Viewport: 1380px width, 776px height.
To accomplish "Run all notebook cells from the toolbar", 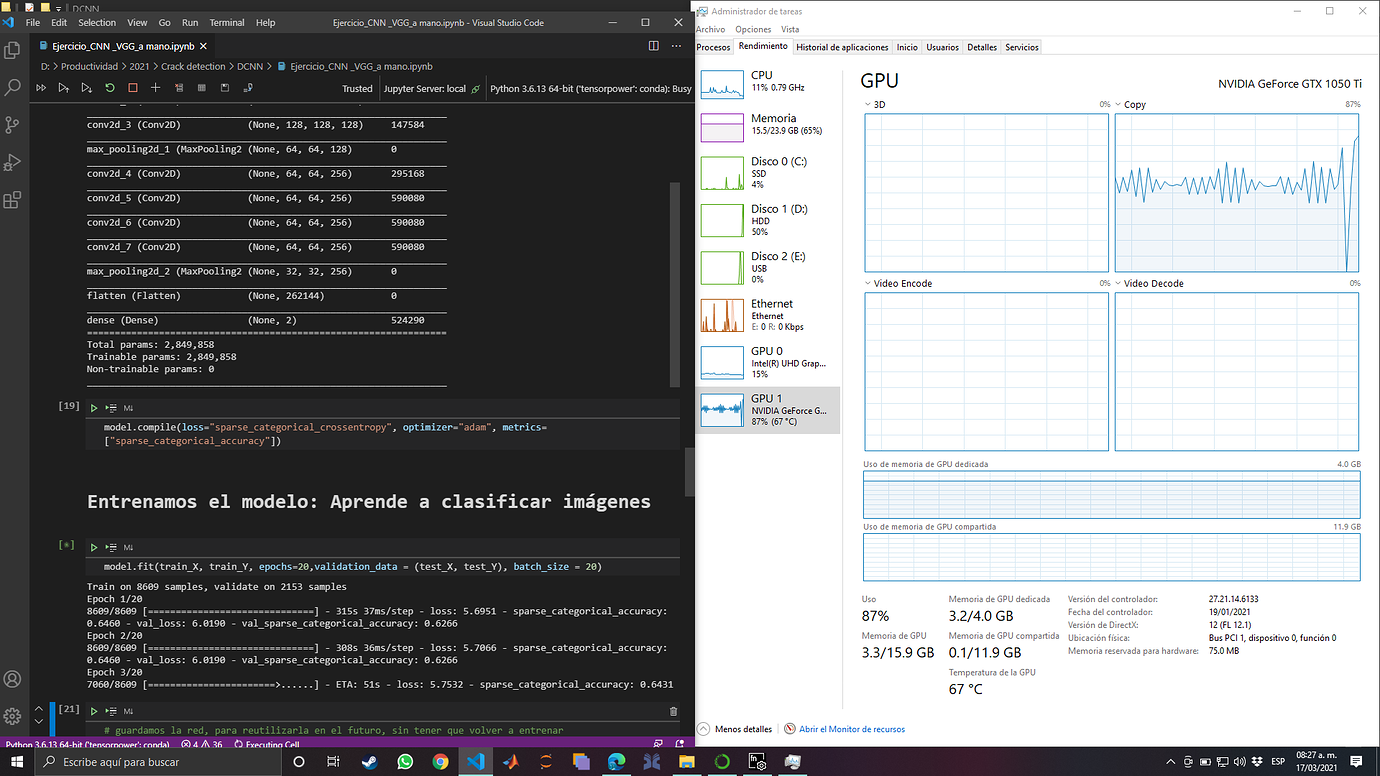I will [41, 87].
